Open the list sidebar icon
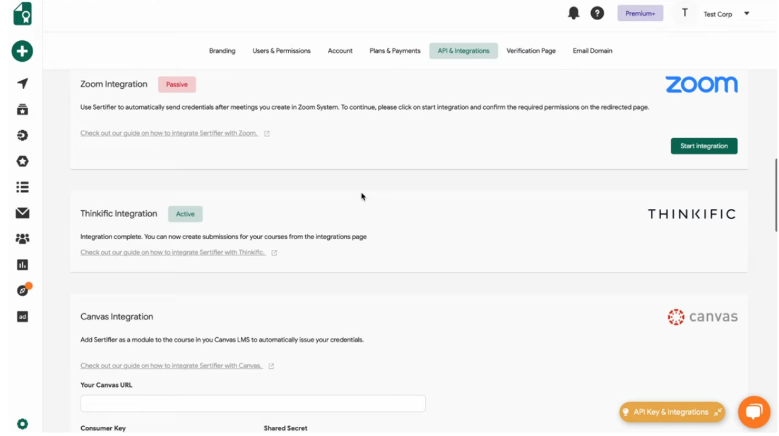Image resolution: width=779 pixels, height=436 pixels. coord(22,187)
